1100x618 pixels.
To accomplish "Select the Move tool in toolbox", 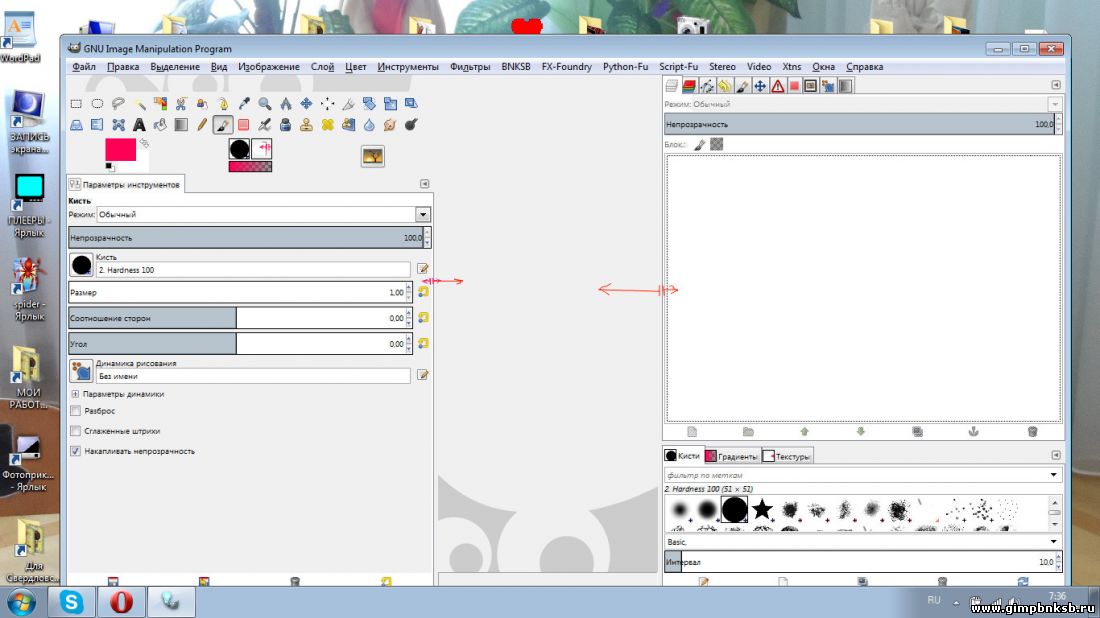I will (x=307, y=104).
